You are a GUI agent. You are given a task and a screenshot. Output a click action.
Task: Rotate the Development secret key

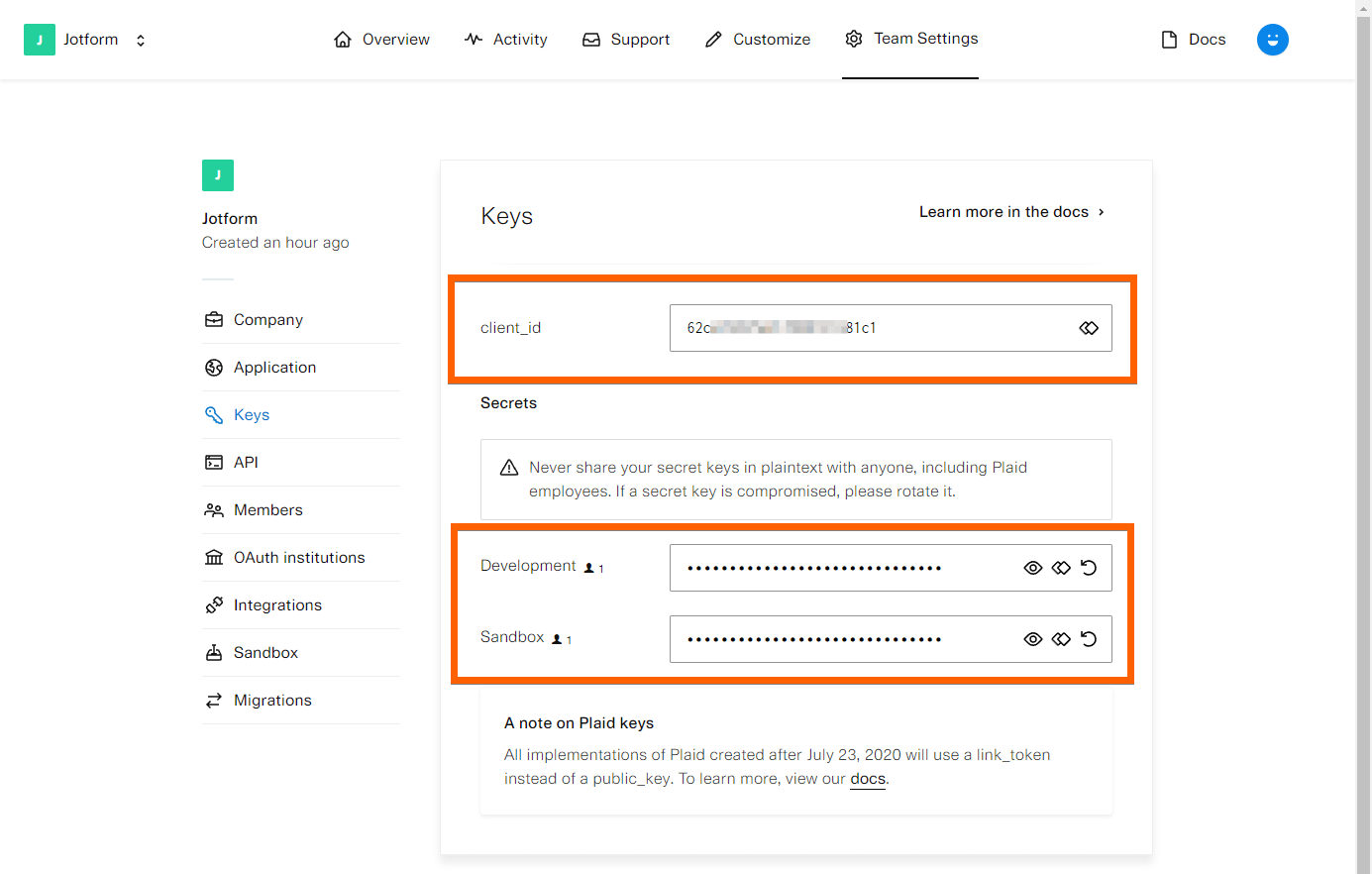(x=1089, y=568)
